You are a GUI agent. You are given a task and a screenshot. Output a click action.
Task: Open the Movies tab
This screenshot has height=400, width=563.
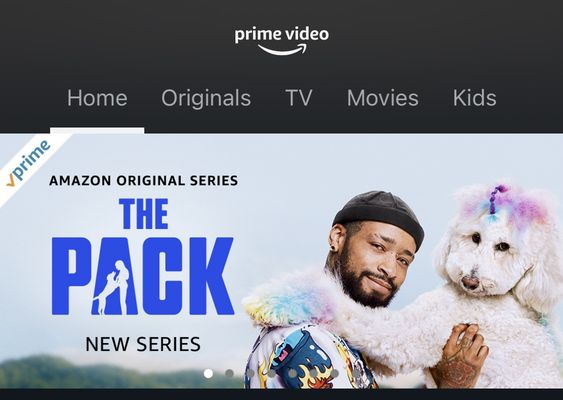383,98
